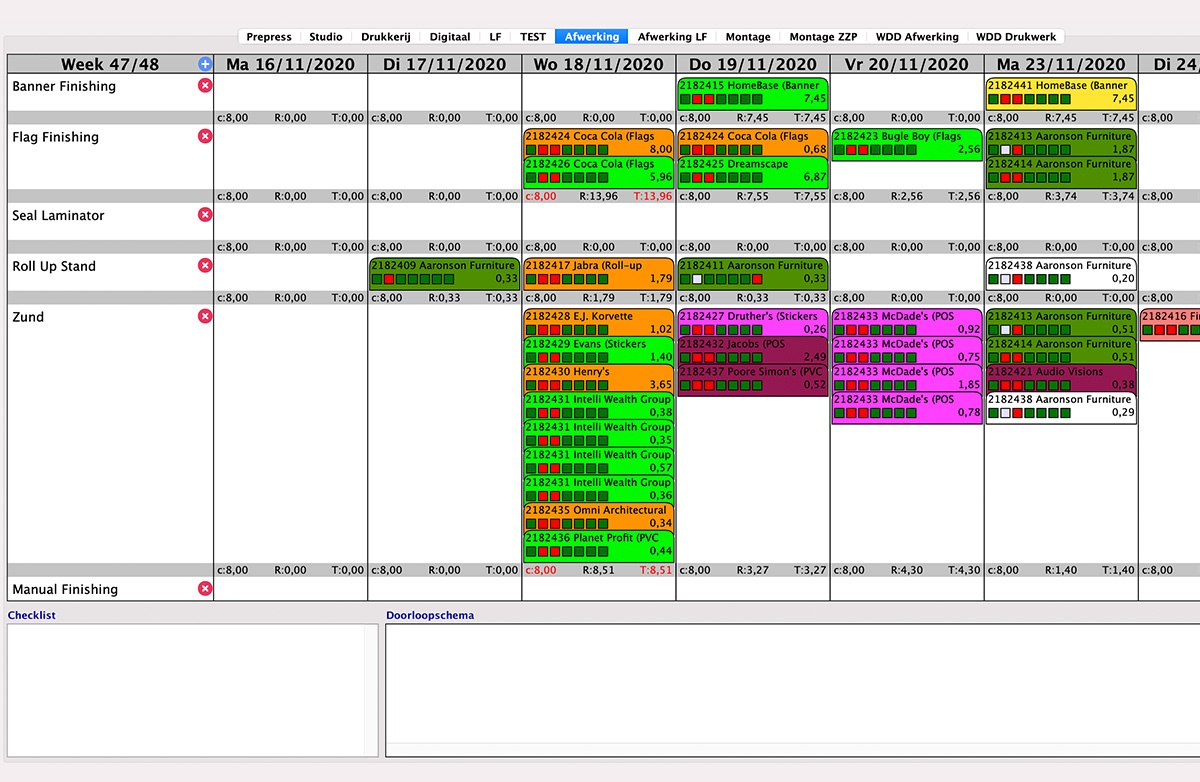Select job 2182429 Evans Stickers card
This screenshot has height=782, width=1200.
(599, 350)
